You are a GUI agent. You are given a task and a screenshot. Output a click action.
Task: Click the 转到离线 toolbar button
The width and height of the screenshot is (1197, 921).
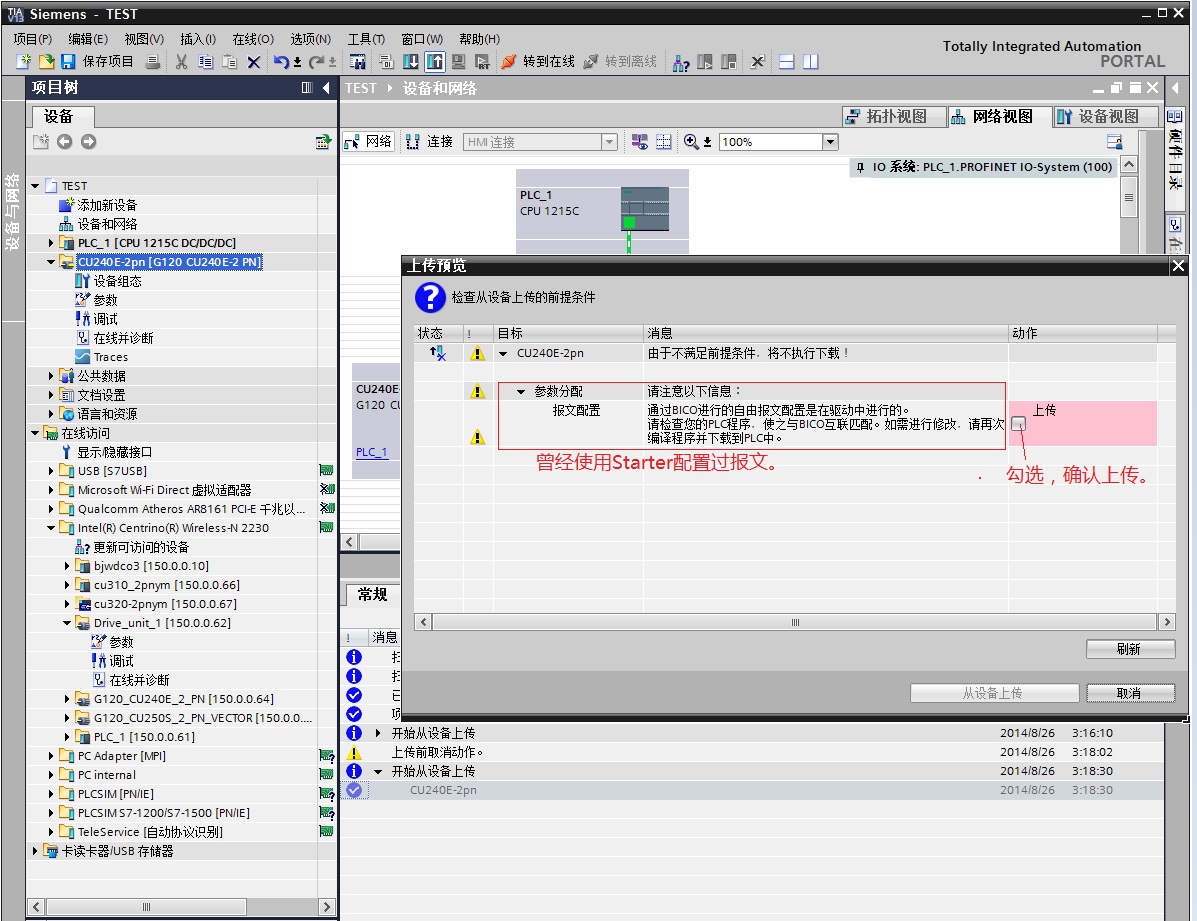click(620, 62)
